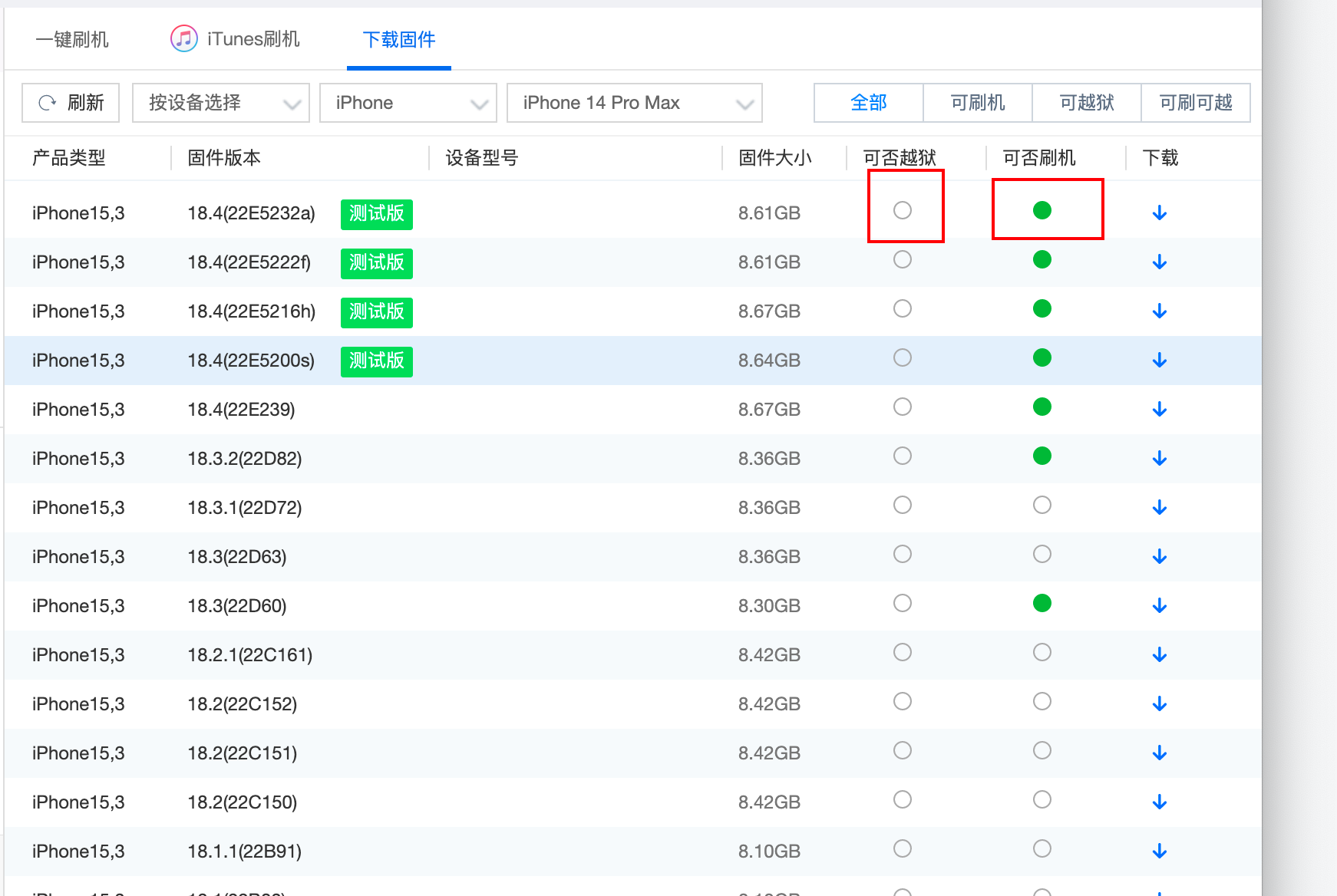Click the circular refresh icon in 刷新 button
The width and height of the screenshot is (1337, 896).
48,102
